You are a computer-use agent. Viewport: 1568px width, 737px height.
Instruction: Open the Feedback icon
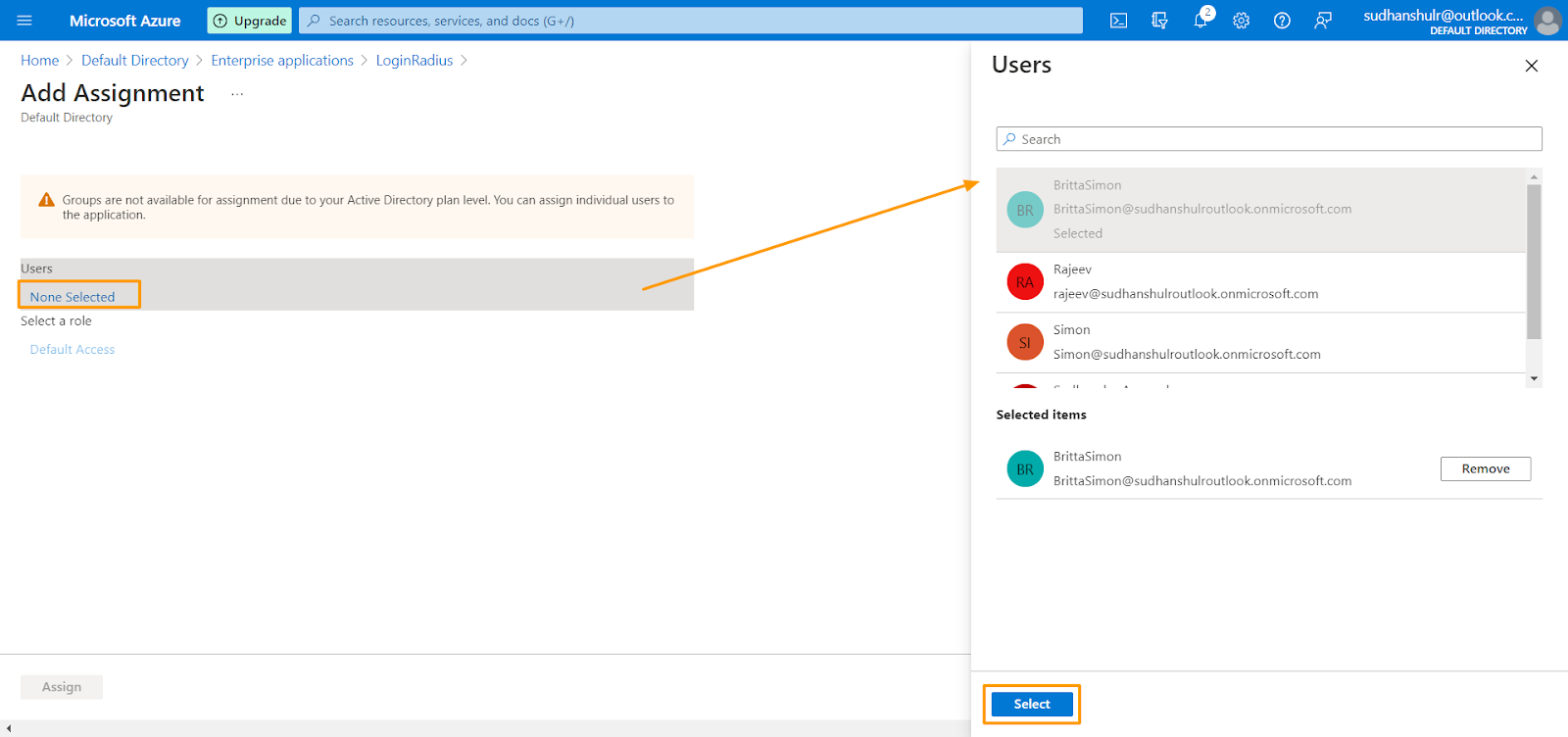[x=1323, y=21]
